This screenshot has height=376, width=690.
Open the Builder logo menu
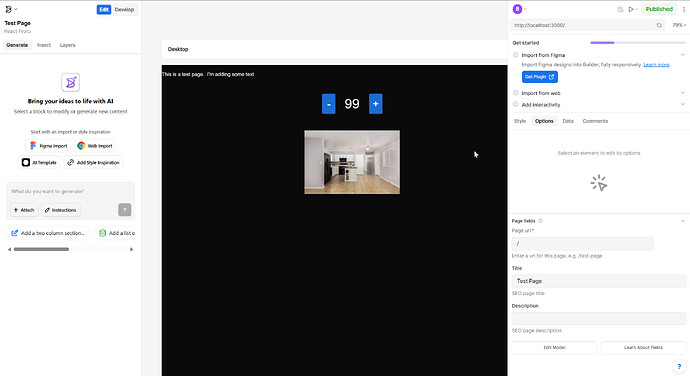point(8,9)
